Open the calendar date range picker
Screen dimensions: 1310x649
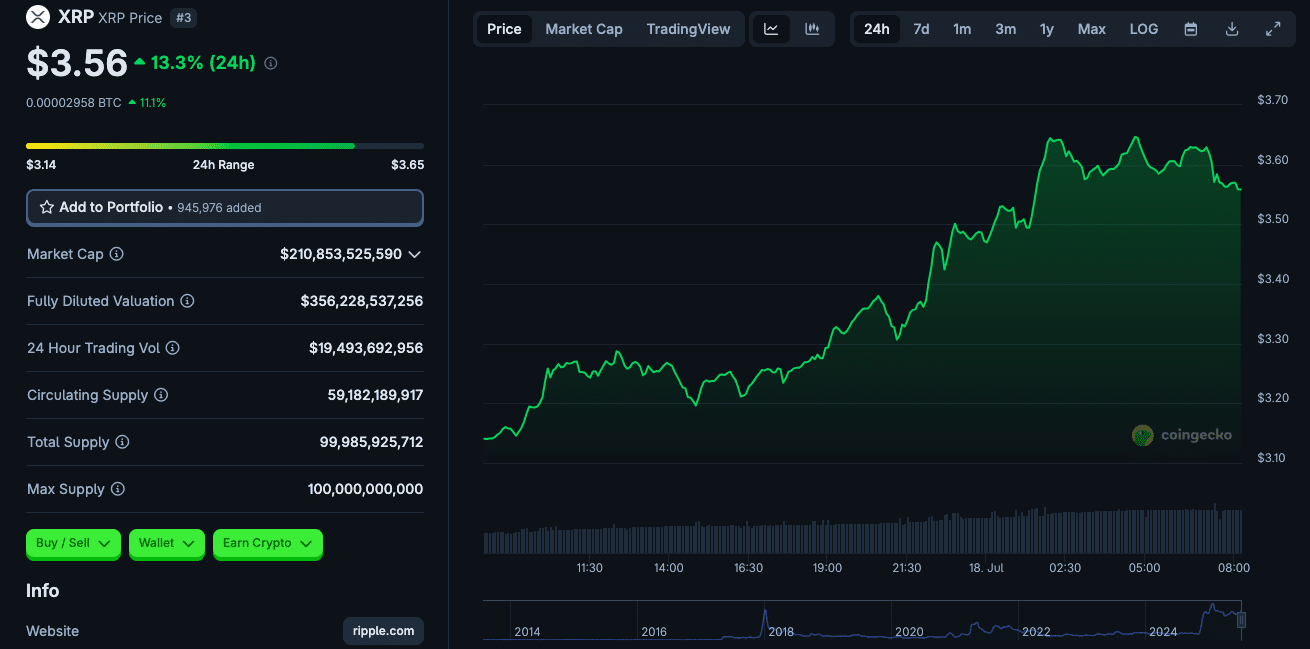[x=1191, y=29]
